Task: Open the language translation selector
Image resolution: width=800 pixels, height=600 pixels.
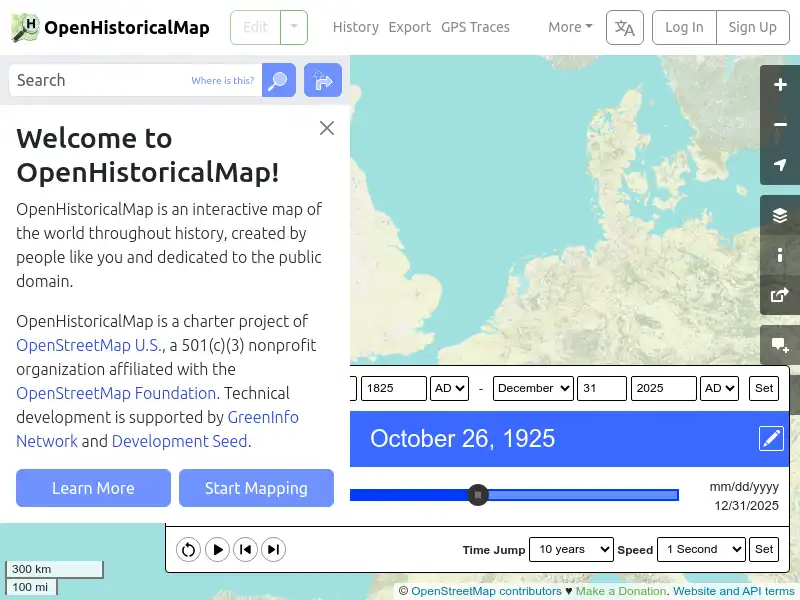Action: click(624, 27)
